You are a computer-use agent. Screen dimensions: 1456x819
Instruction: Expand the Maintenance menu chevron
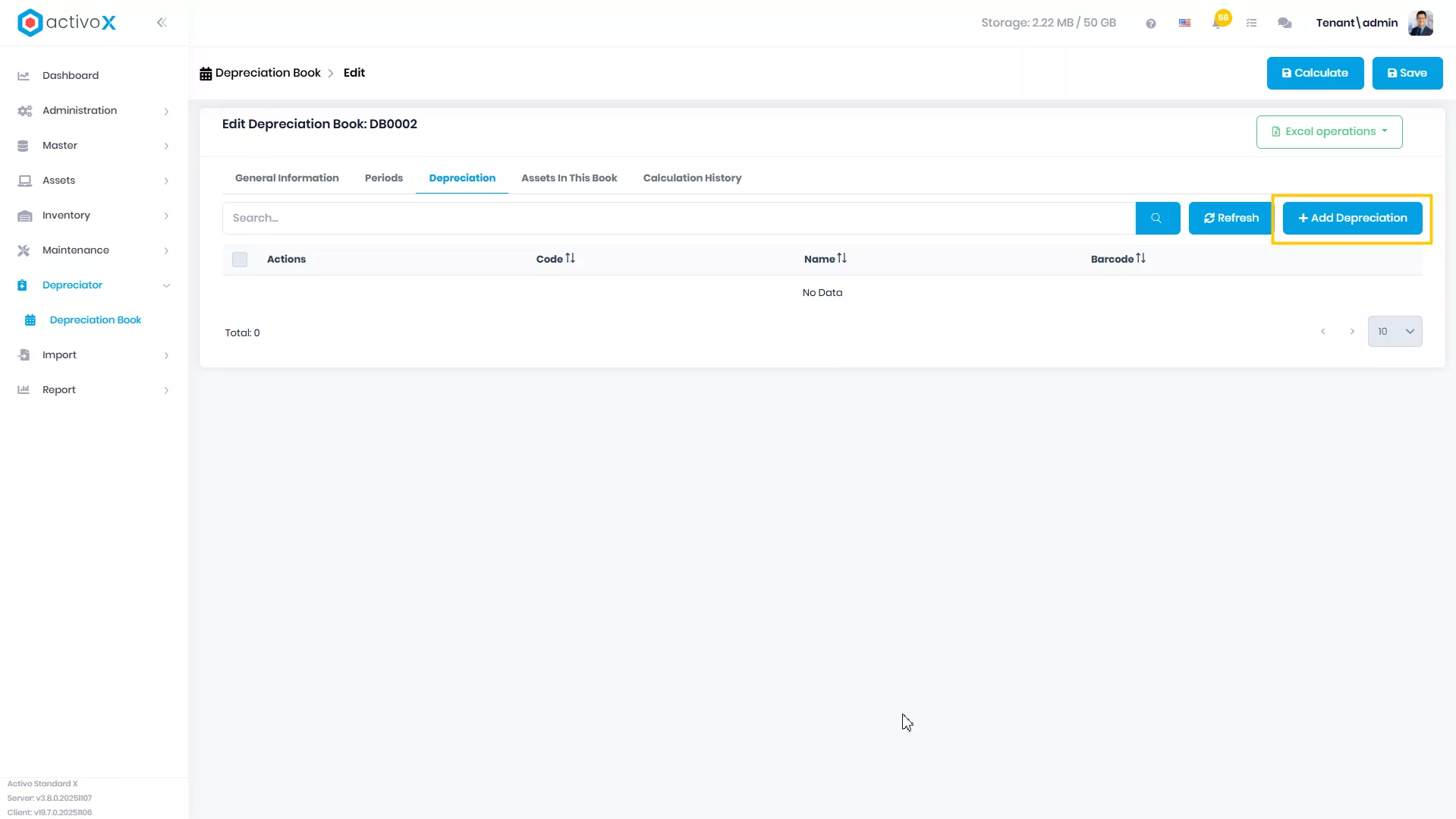(x=166, y=251)
